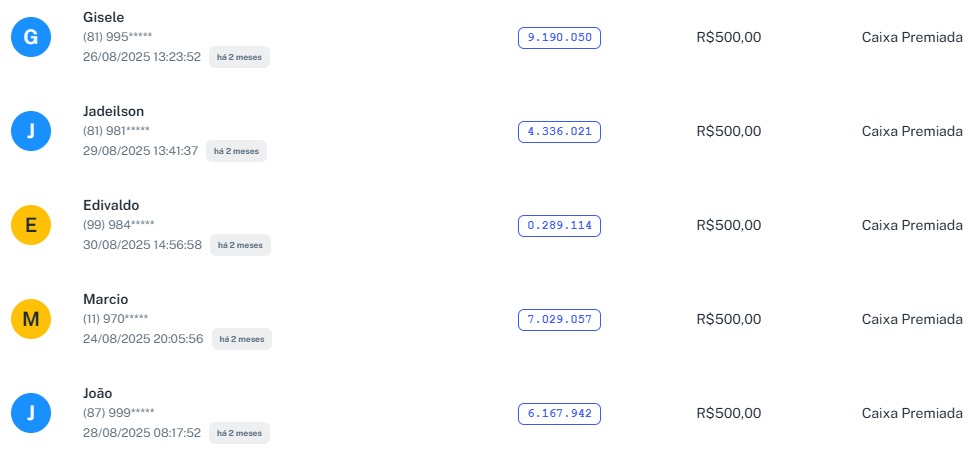Click Jadeilson's blue J avatar

(x=31, y=132)
